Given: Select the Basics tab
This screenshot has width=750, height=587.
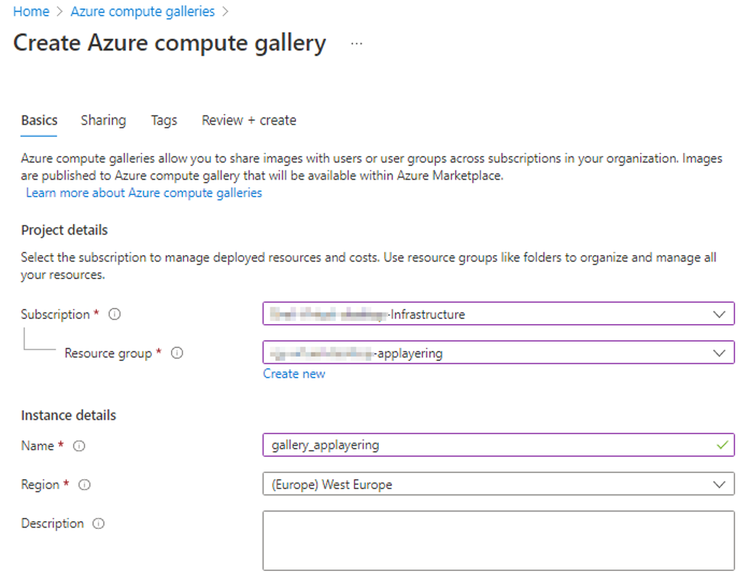Looking at the screenshot, I should (39, 120).
